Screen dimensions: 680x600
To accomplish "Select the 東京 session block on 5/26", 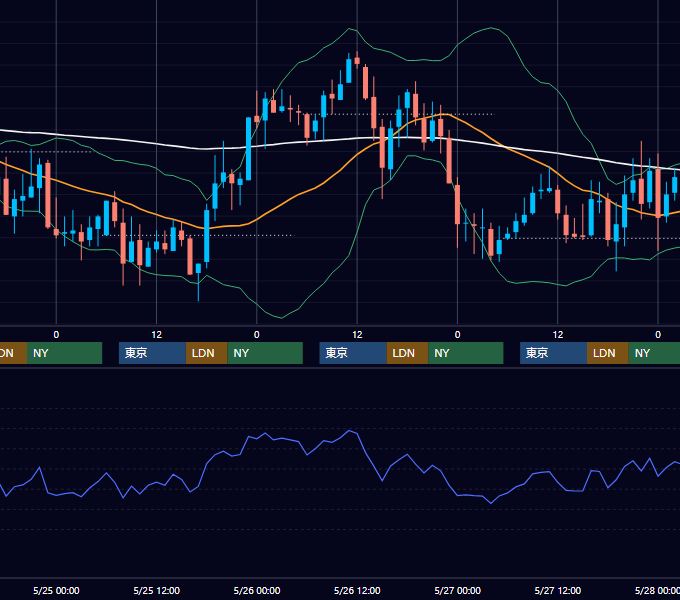I will tap(353, 353).
